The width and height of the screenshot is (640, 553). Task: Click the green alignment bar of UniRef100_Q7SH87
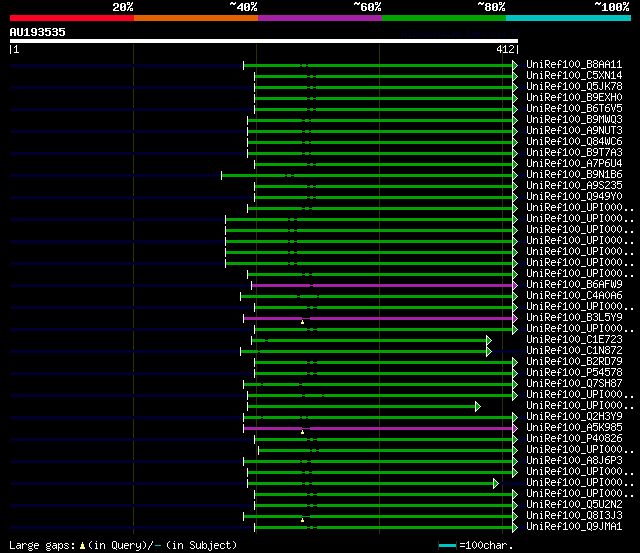click(x=378, y=384)
